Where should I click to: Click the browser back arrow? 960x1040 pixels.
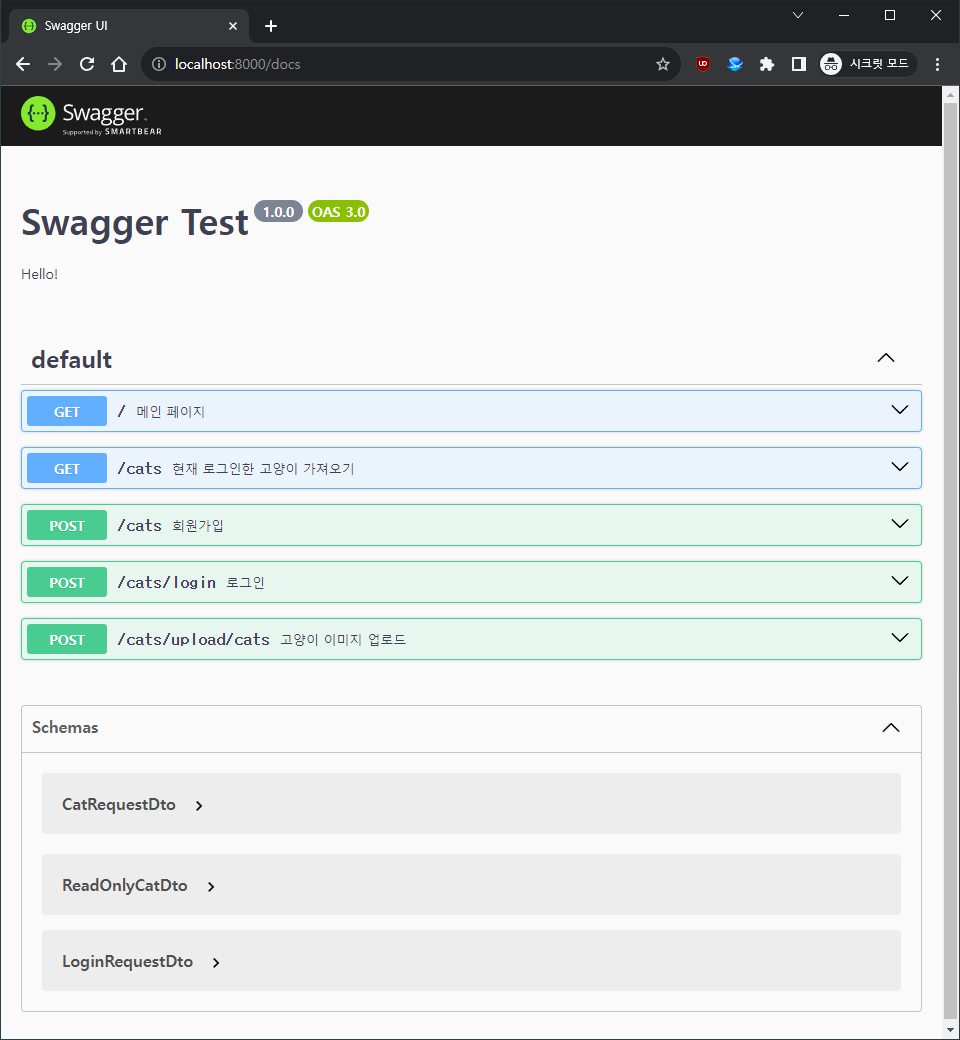coord(23,64)
